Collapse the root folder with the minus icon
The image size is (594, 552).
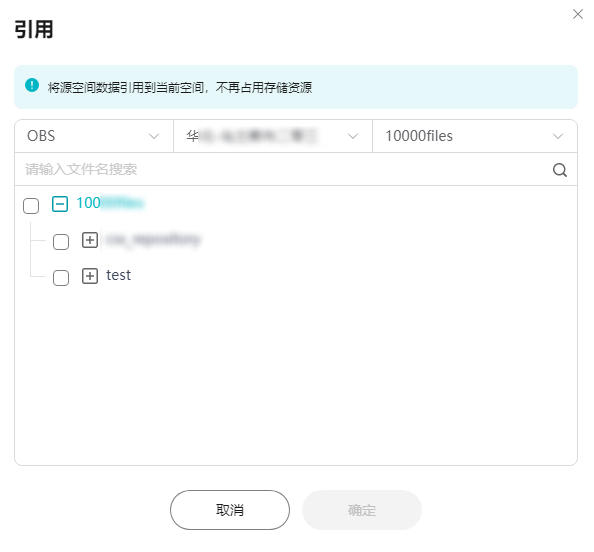coord(60,204)
